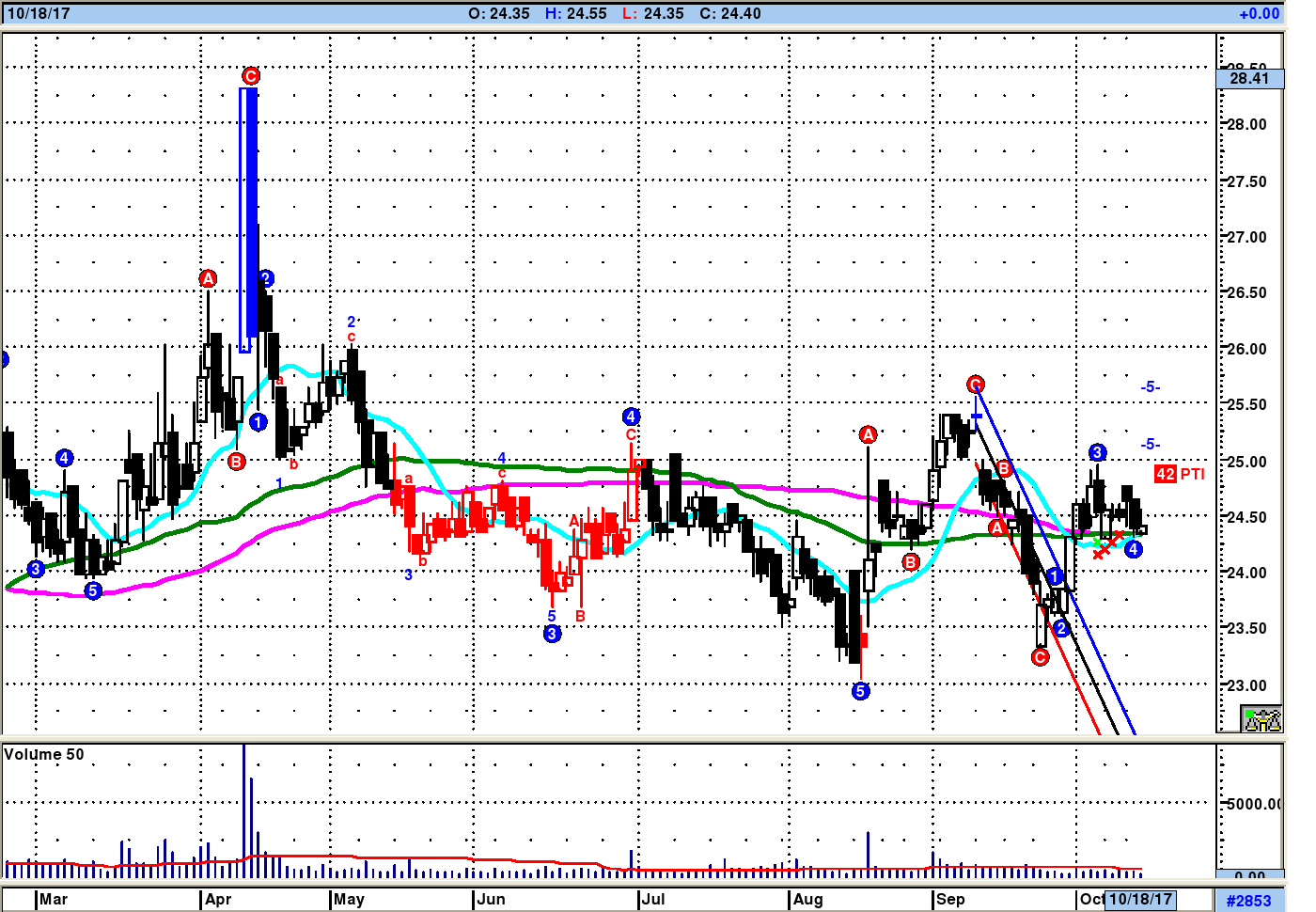1316x912 pixels.
Task: Select the red circled C at the September high
Action: pos(976,385)
